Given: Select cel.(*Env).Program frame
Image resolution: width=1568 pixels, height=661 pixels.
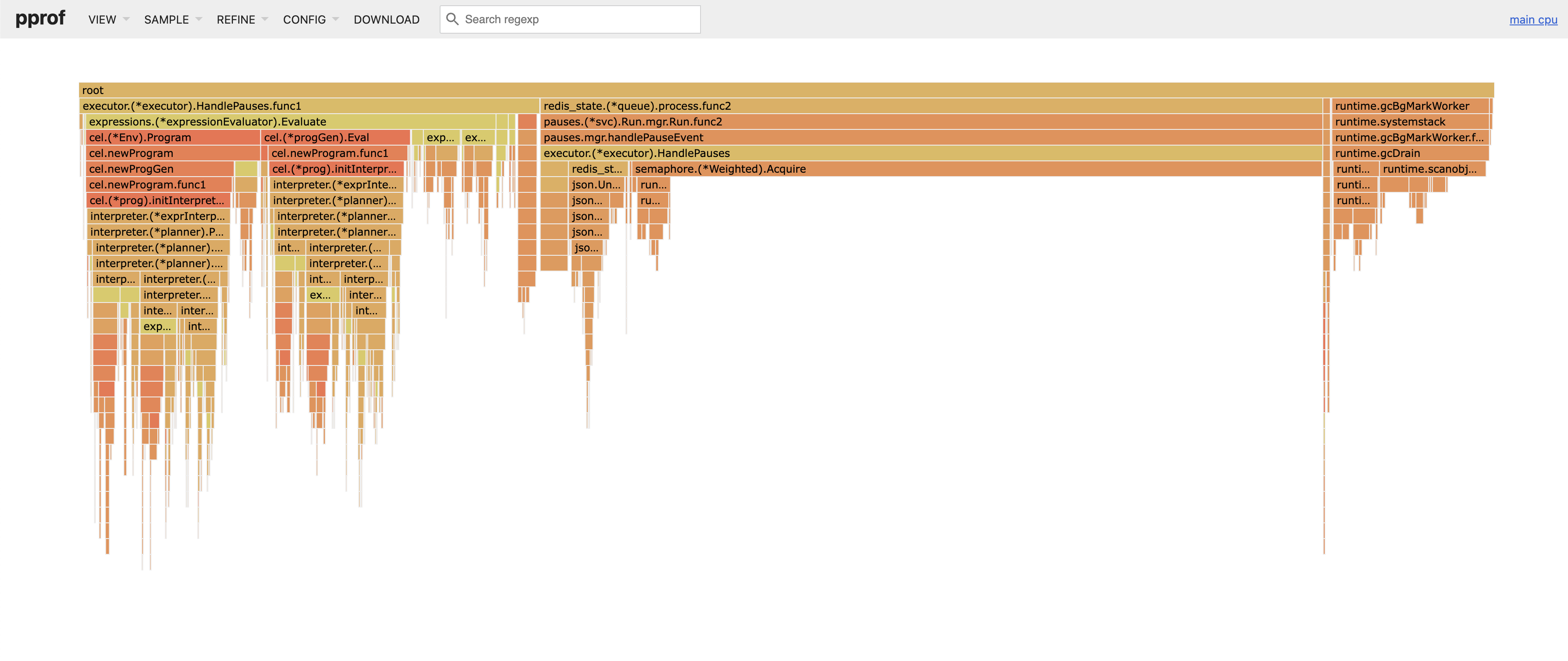Looking at the screenshot, I should coord(172,138).
